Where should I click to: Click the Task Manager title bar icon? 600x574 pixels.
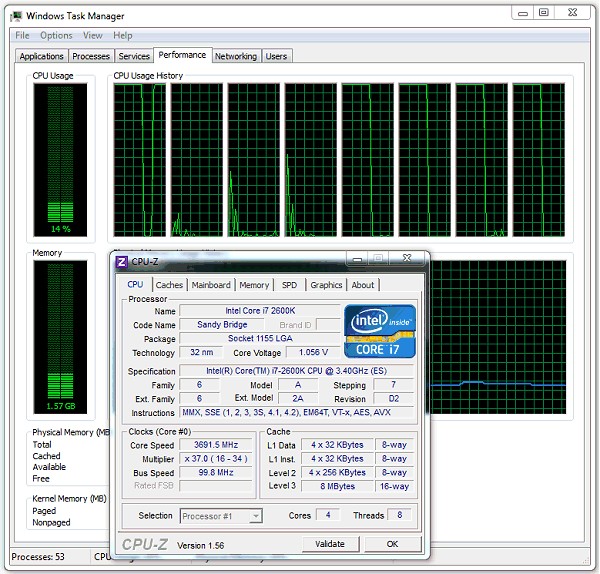coord(16,16)
